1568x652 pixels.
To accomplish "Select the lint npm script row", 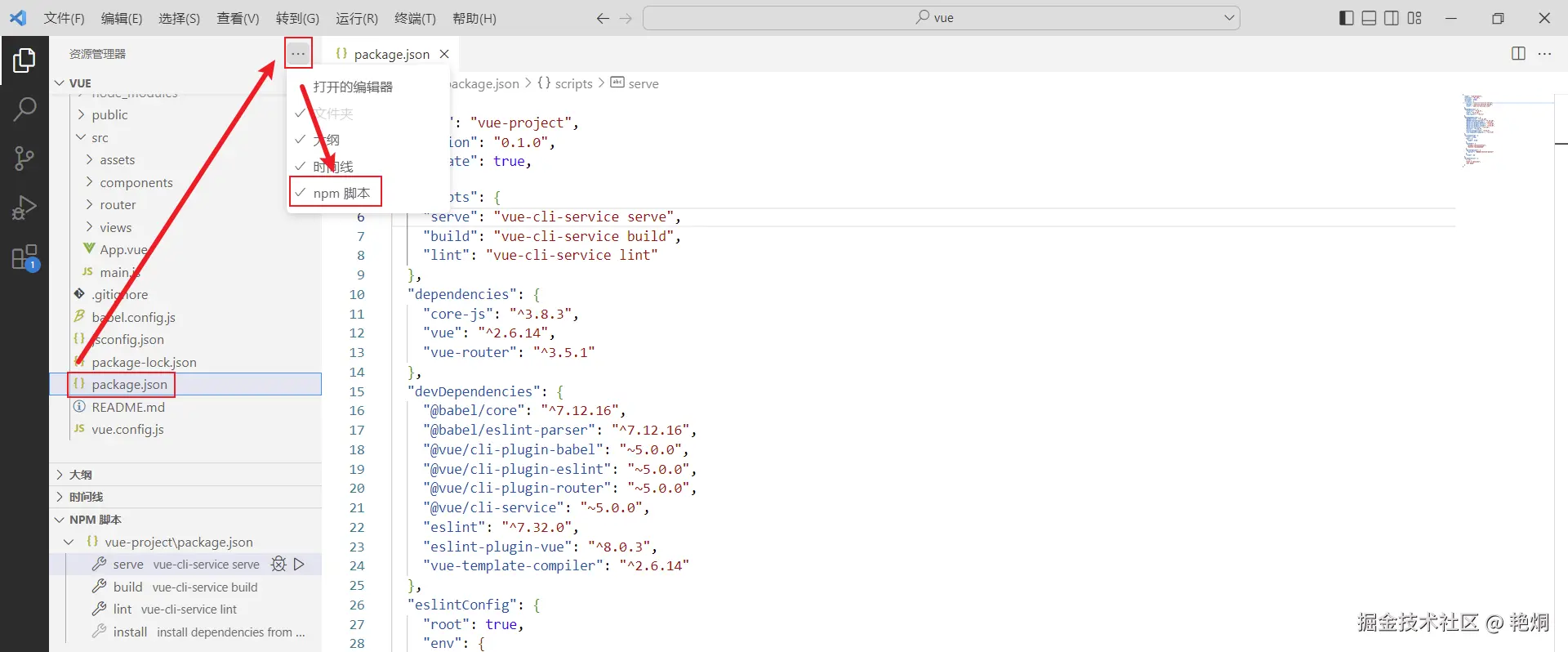I will pyautogui.click(x=185, y=609).
